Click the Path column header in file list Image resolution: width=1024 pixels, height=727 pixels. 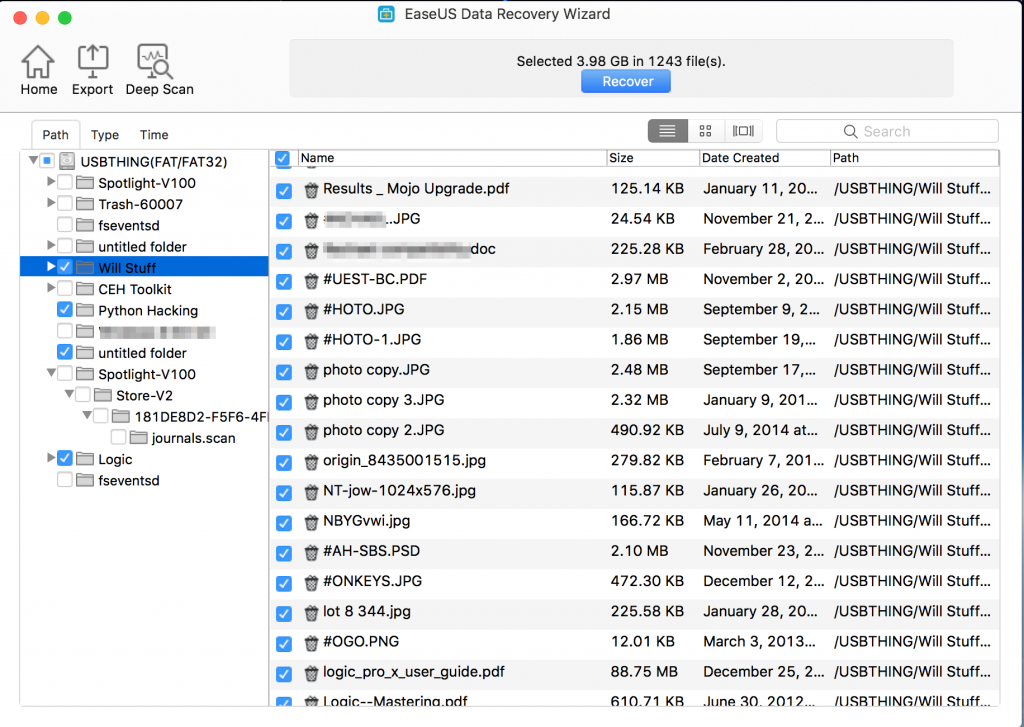(x=914, y=158)
